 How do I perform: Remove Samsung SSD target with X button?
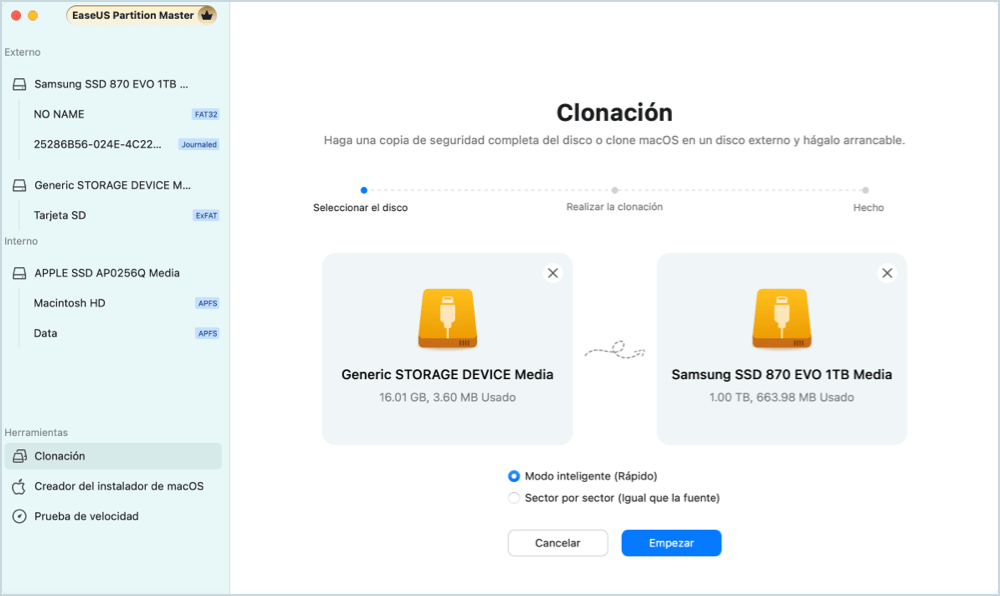click(x=887, y=273)
